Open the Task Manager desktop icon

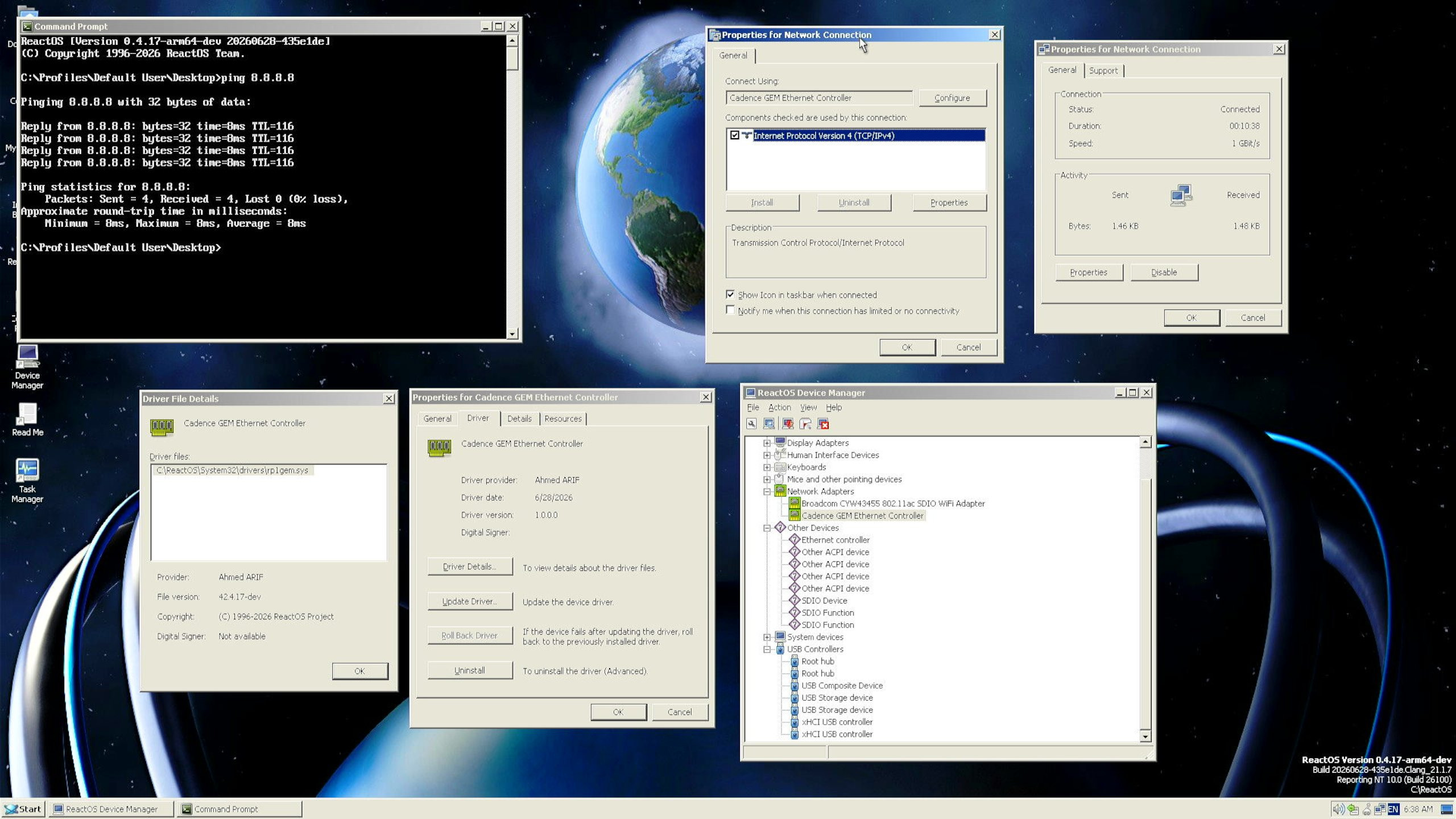click(27, 481)
